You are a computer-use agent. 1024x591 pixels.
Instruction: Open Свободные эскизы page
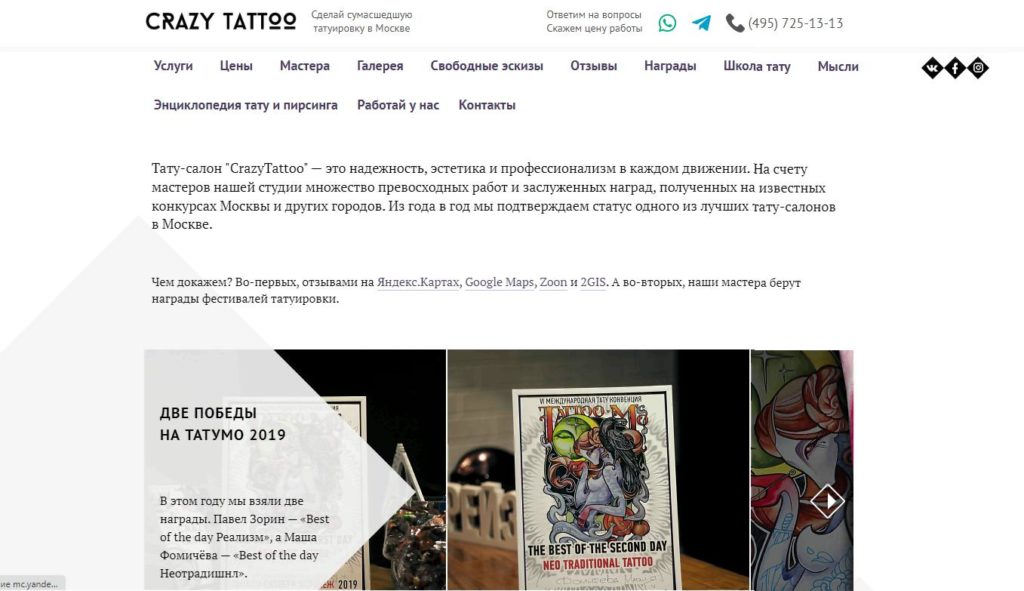pos(487,66)
